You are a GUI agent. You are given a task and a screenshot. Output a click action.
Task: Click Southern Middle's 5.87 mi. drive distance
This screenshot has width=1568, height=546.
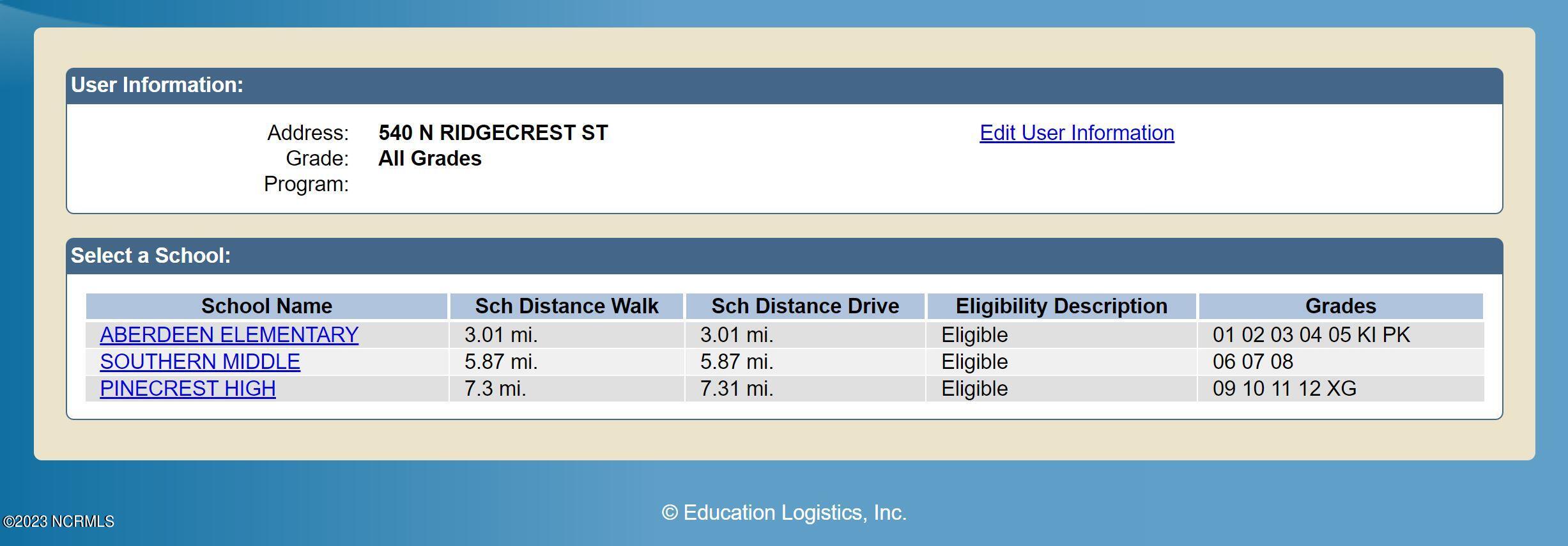[737, 362]
